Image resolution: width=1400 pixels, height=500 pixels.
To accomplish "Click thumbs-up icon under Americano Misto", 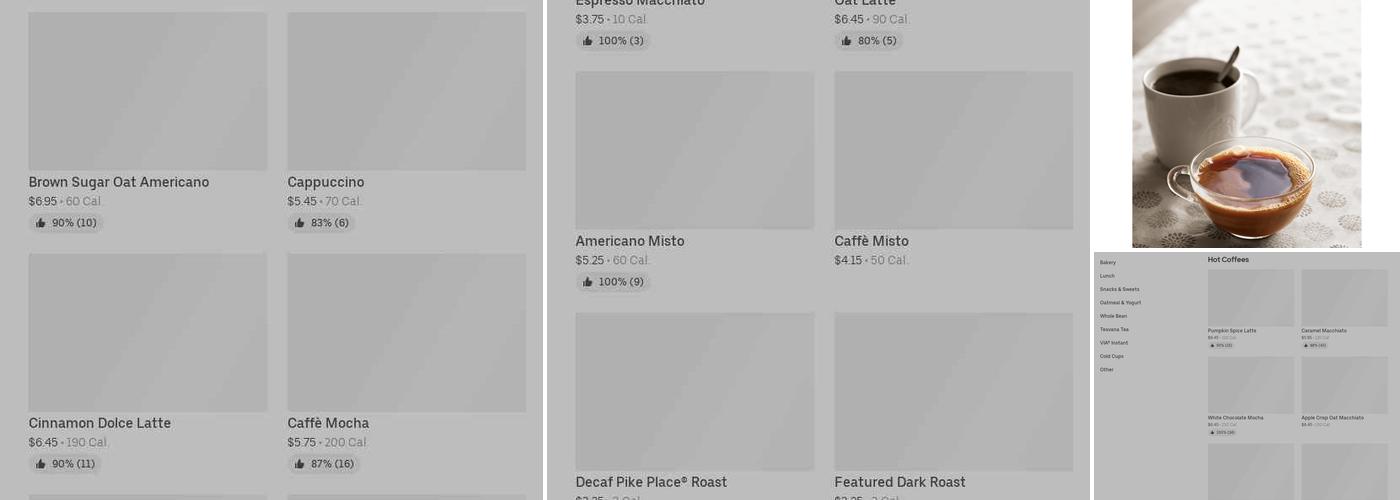I will click(x=588, y=282).
